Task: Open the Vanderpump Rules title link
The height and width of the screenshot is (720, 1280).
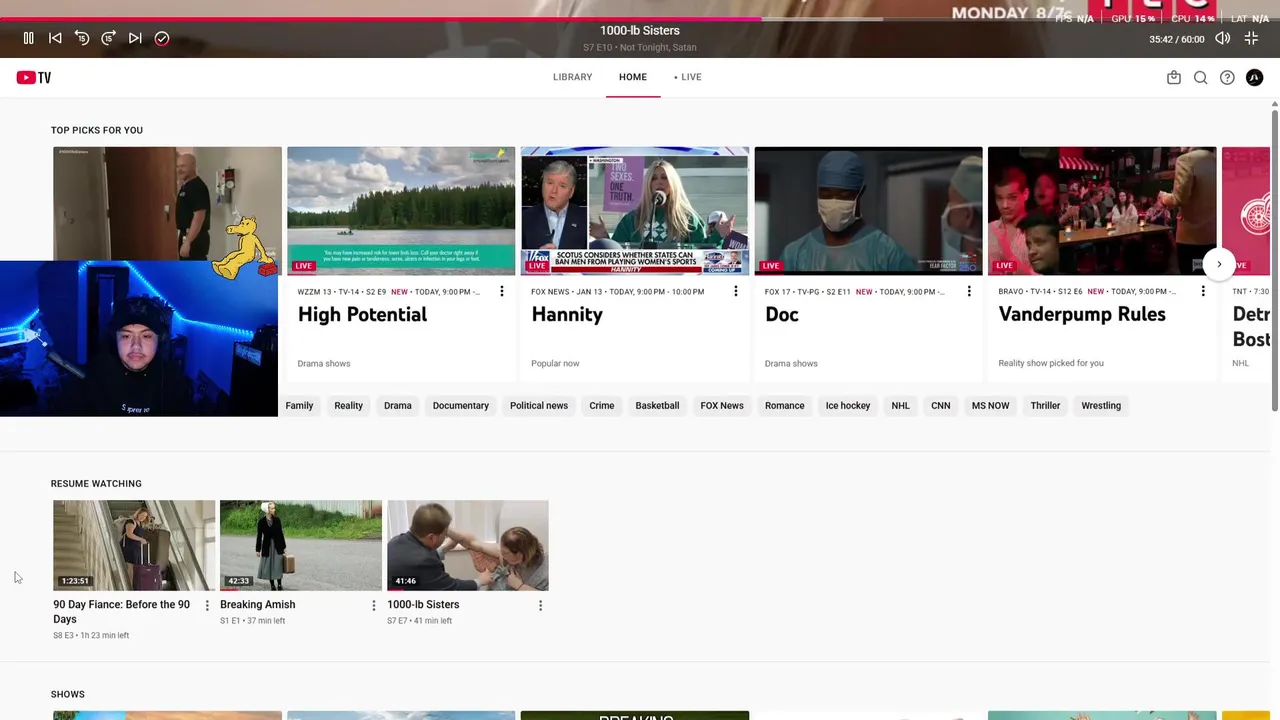Action: point(1082,315)
